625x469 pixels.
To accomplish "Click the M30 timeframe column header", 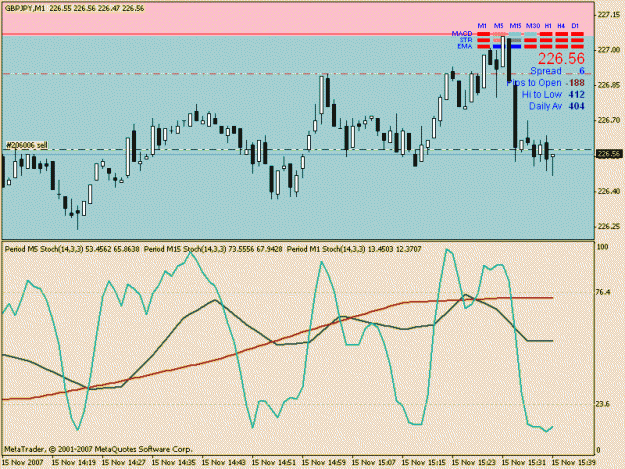I will [533, 26].
